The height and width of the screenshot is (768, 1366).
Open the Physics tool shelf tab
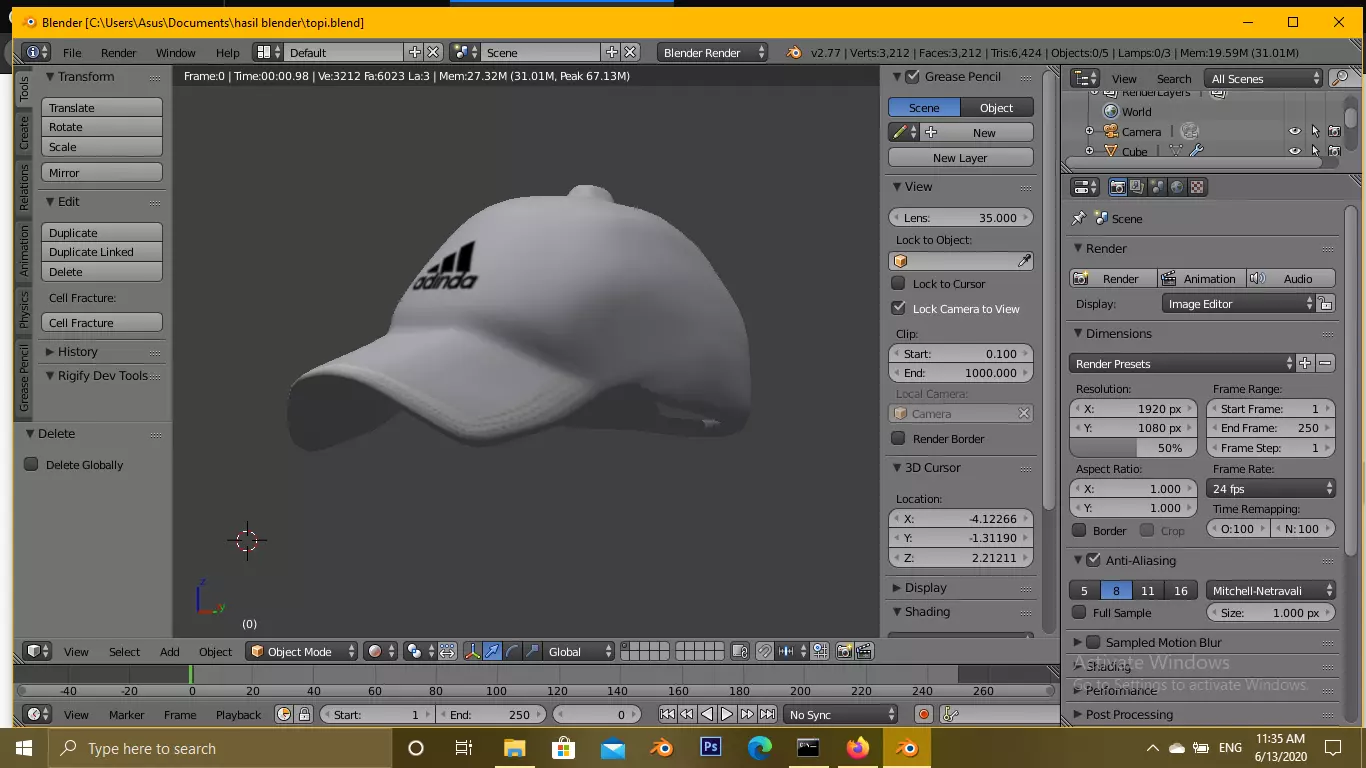pyautogui.click(x=24, y=310)
